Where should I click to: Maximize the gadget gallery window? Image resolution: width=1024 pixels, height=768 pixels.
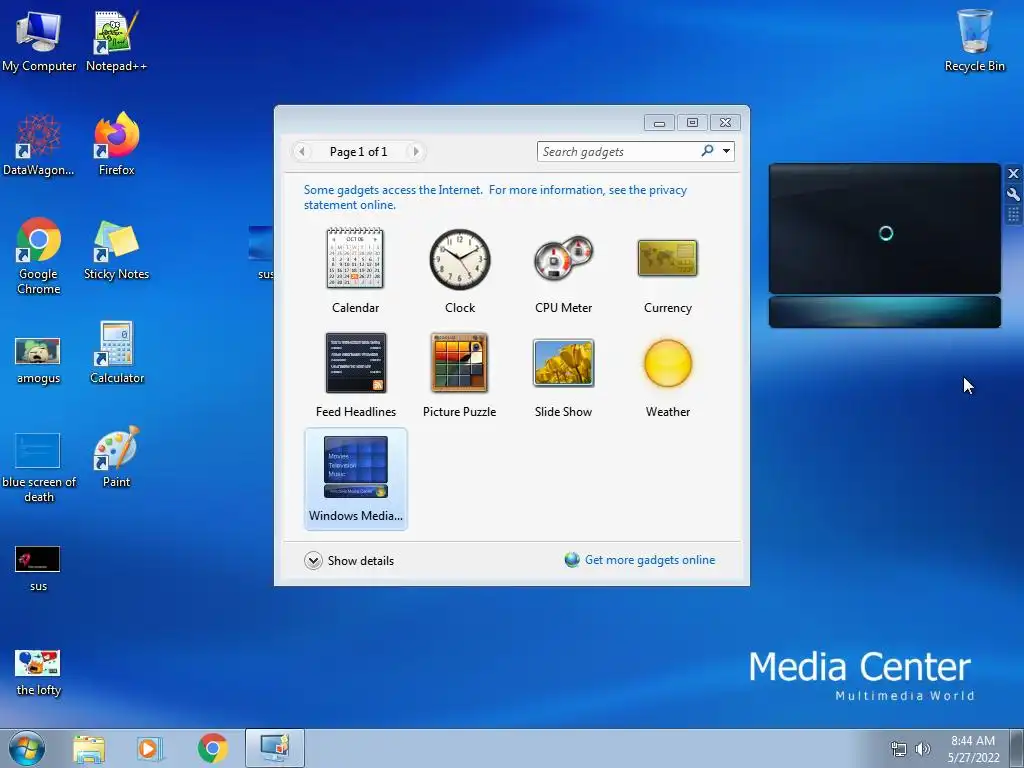[692, 123]
